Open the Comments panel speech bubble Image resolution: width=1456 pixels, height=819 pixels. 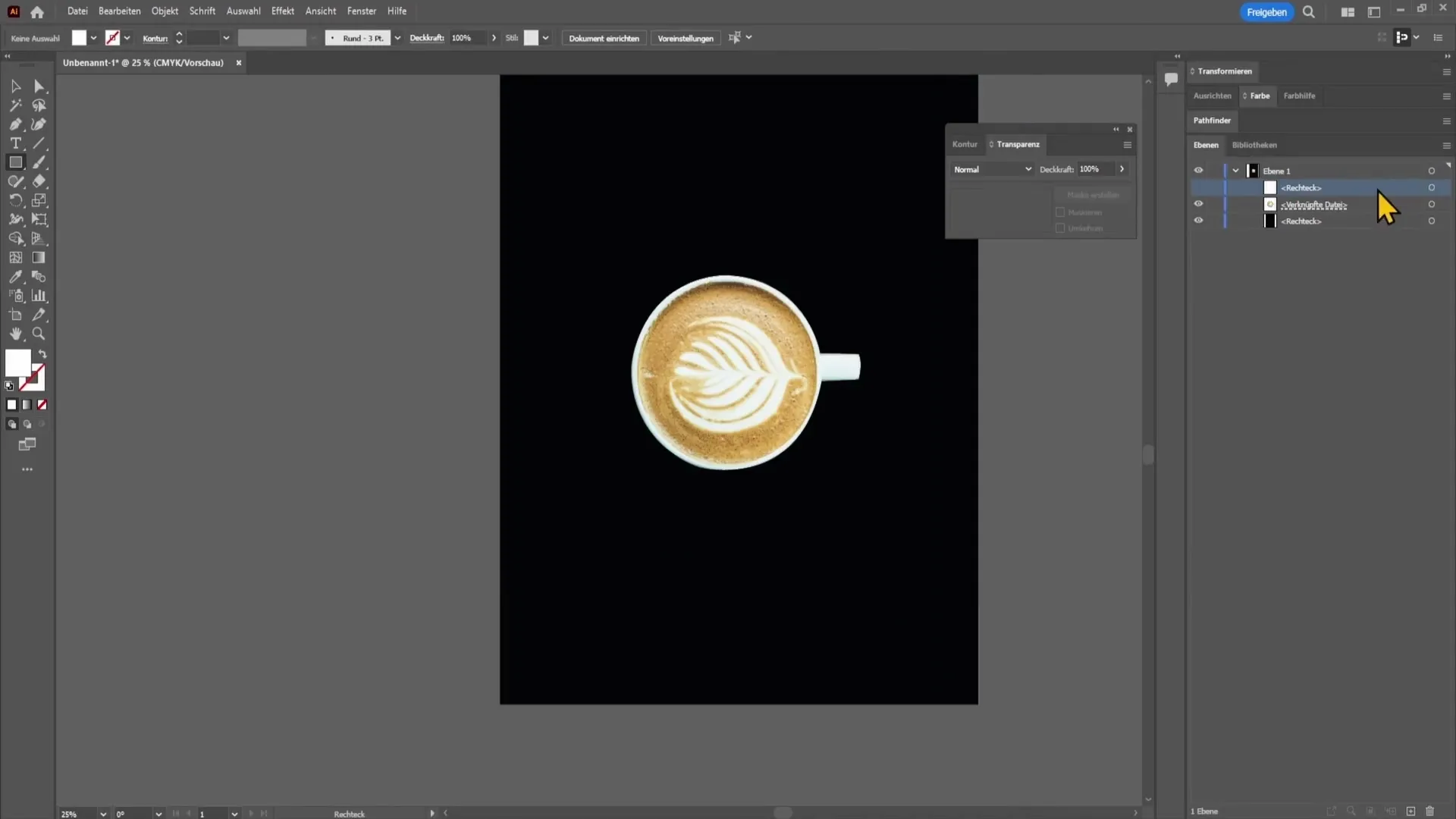pyautogui.click(x=1171, y=79)
